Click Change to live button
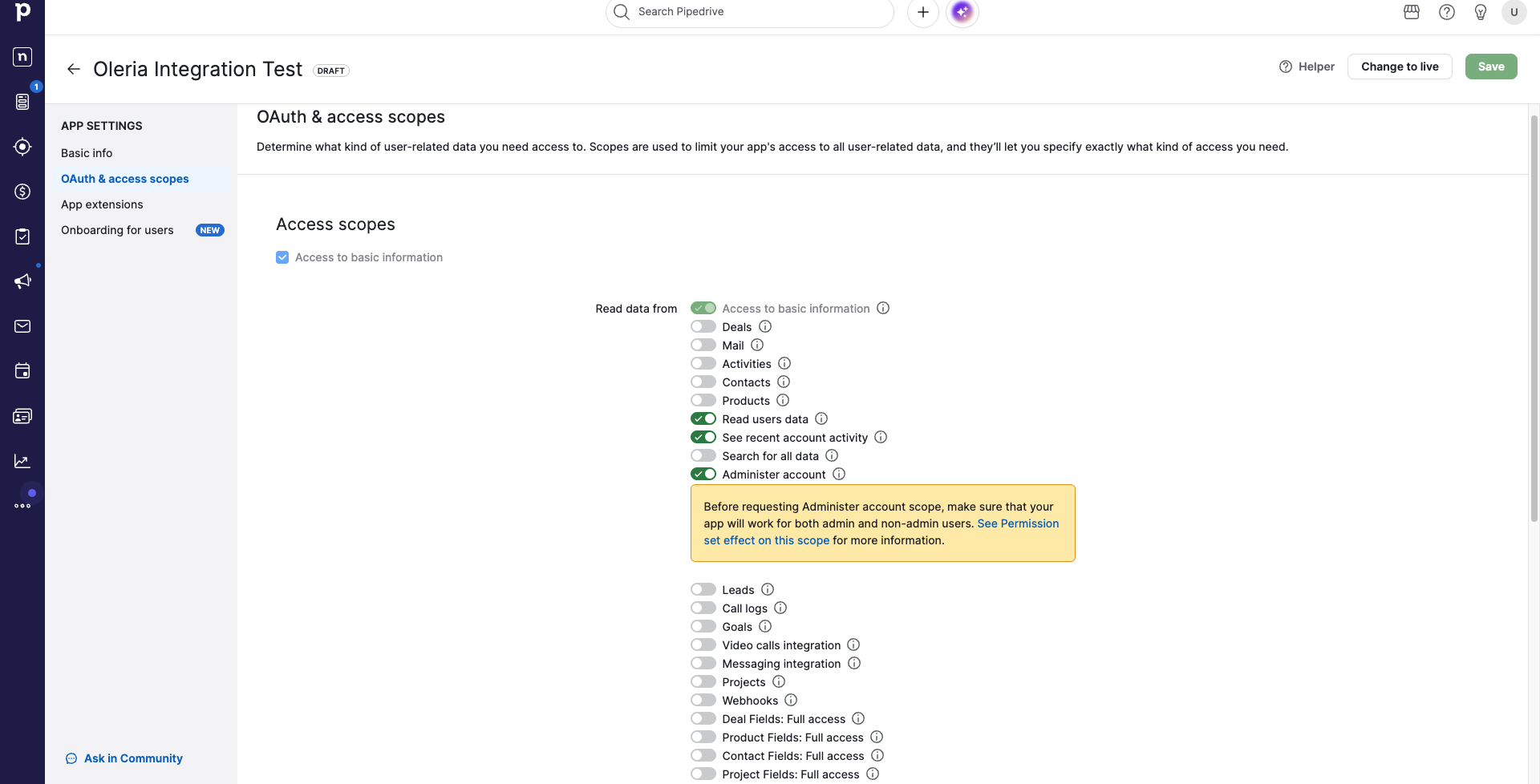Image resolution: width=1540 pixels, height=784 pixels. tap(1400, 67)
